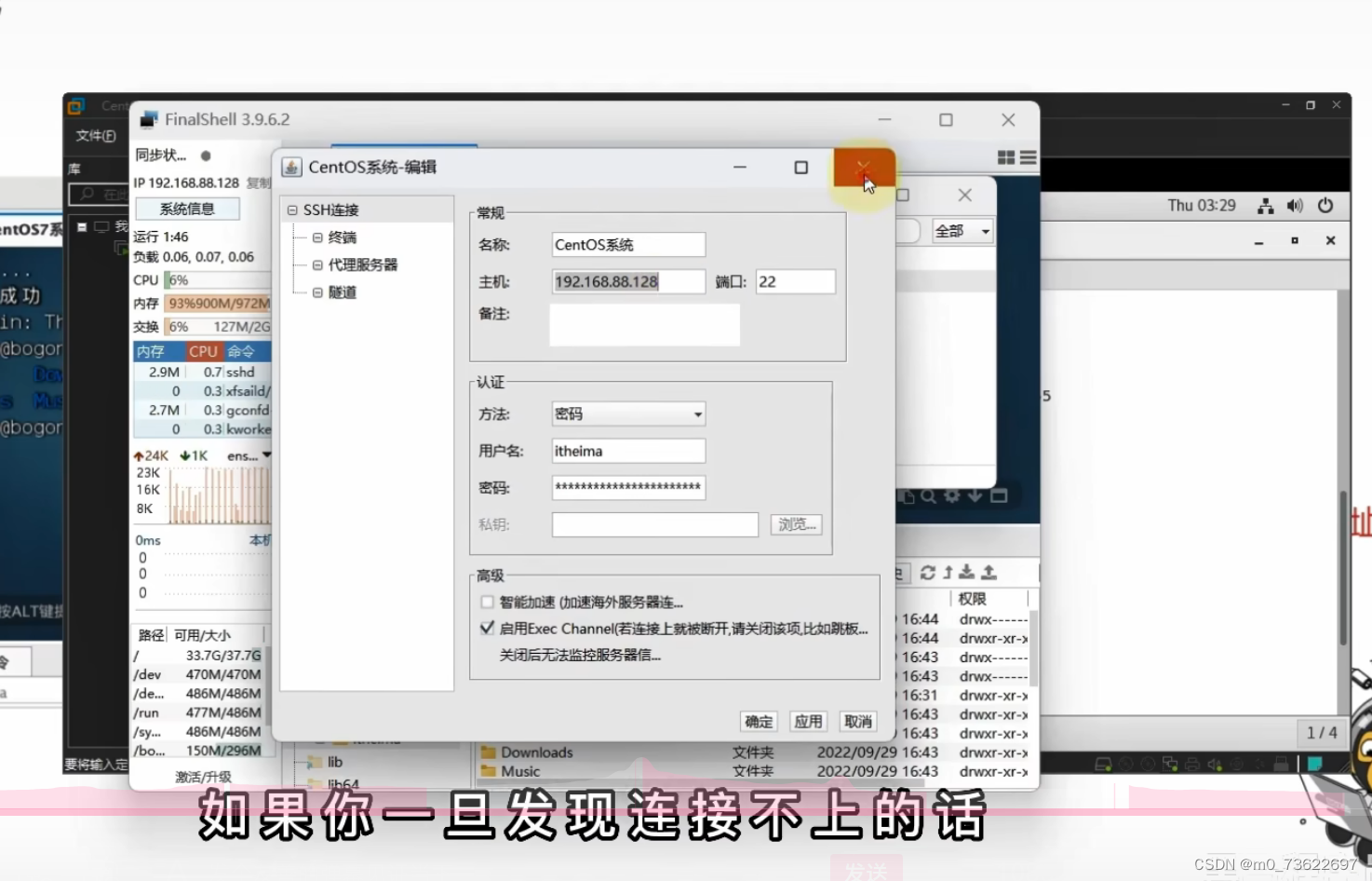Click the terminal fullscreen window icon

[999, 496]
